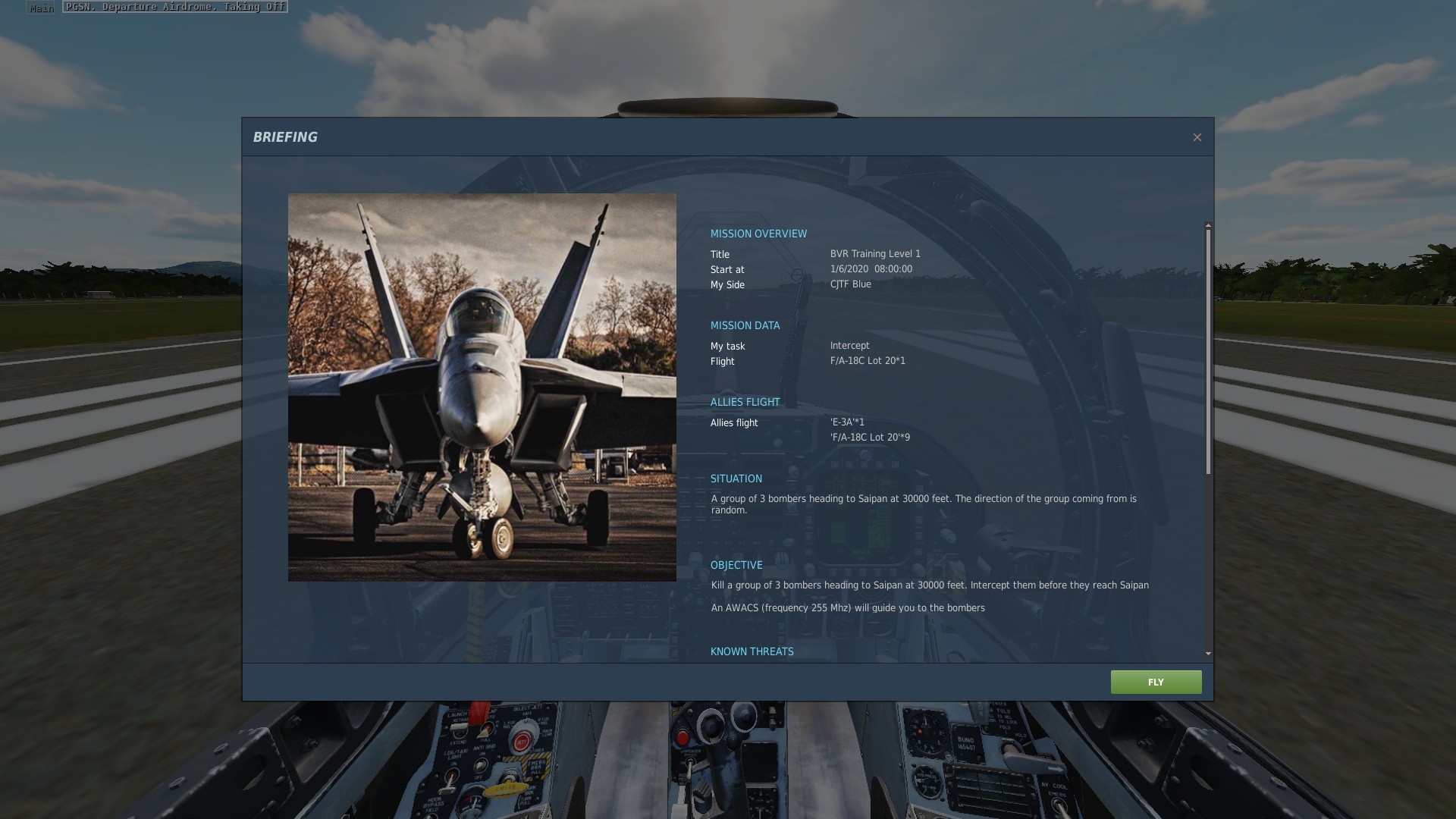This screenshot has width=1456, height=819.
Task: Click the Intercept task value
Action: tap(849, 346)
